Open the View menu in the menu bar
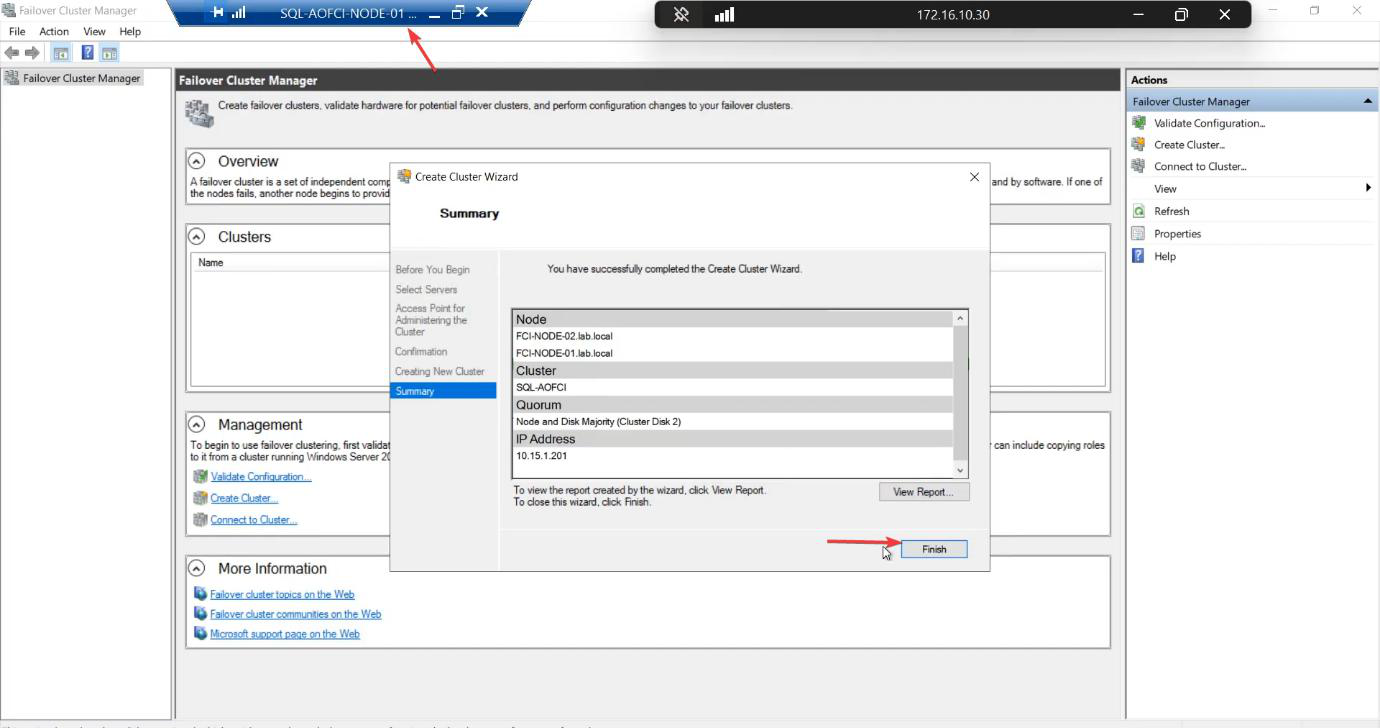Image resolution: width=1380 pixels, height=728 pixels. pyautogui.click(x=94, y=31)
